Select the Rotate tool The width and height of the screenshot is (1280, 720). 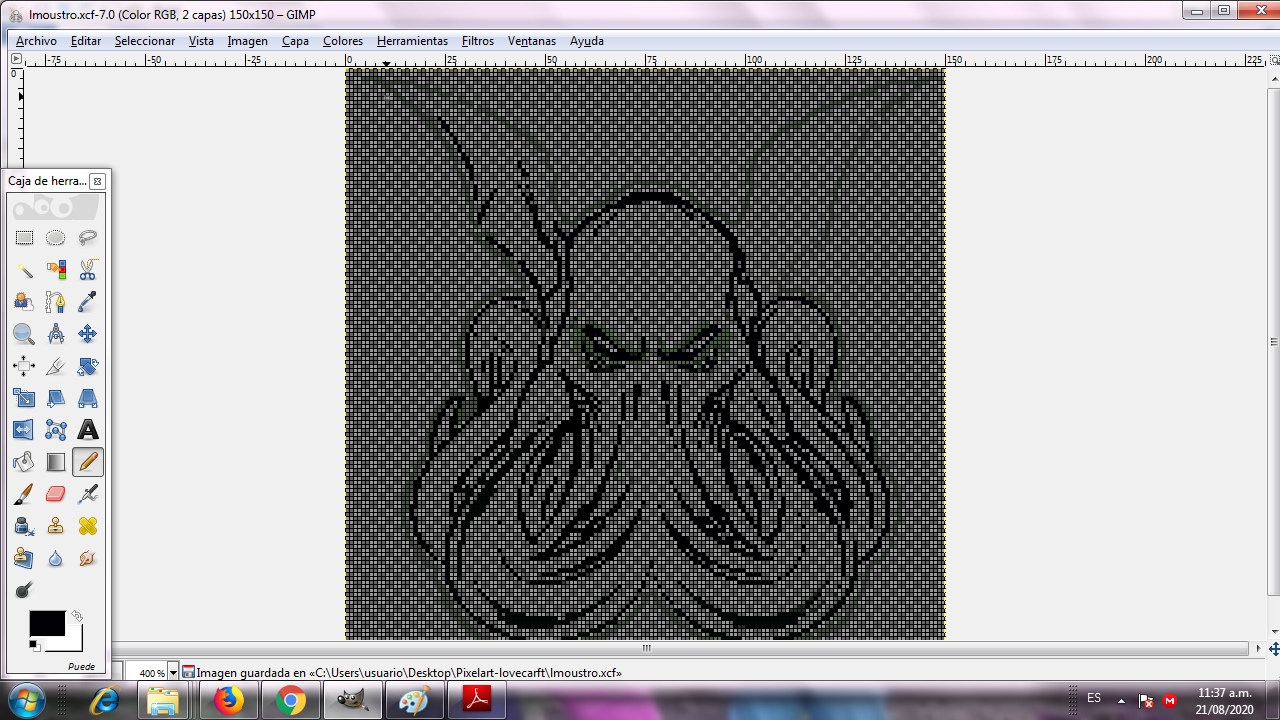pos(88,366)
